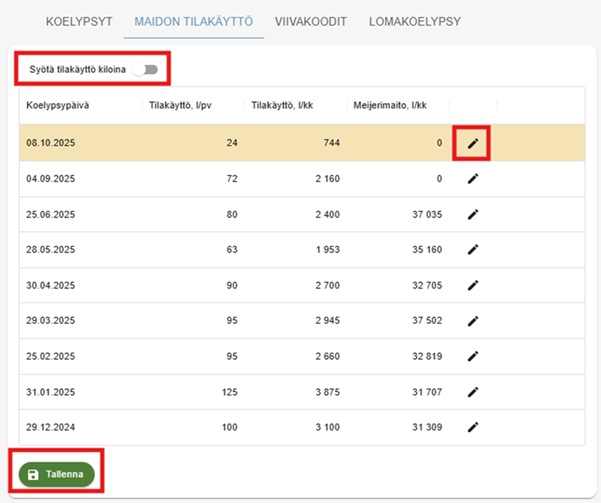Click the edit pencil for 08.10.2025 row

[473, 144]
